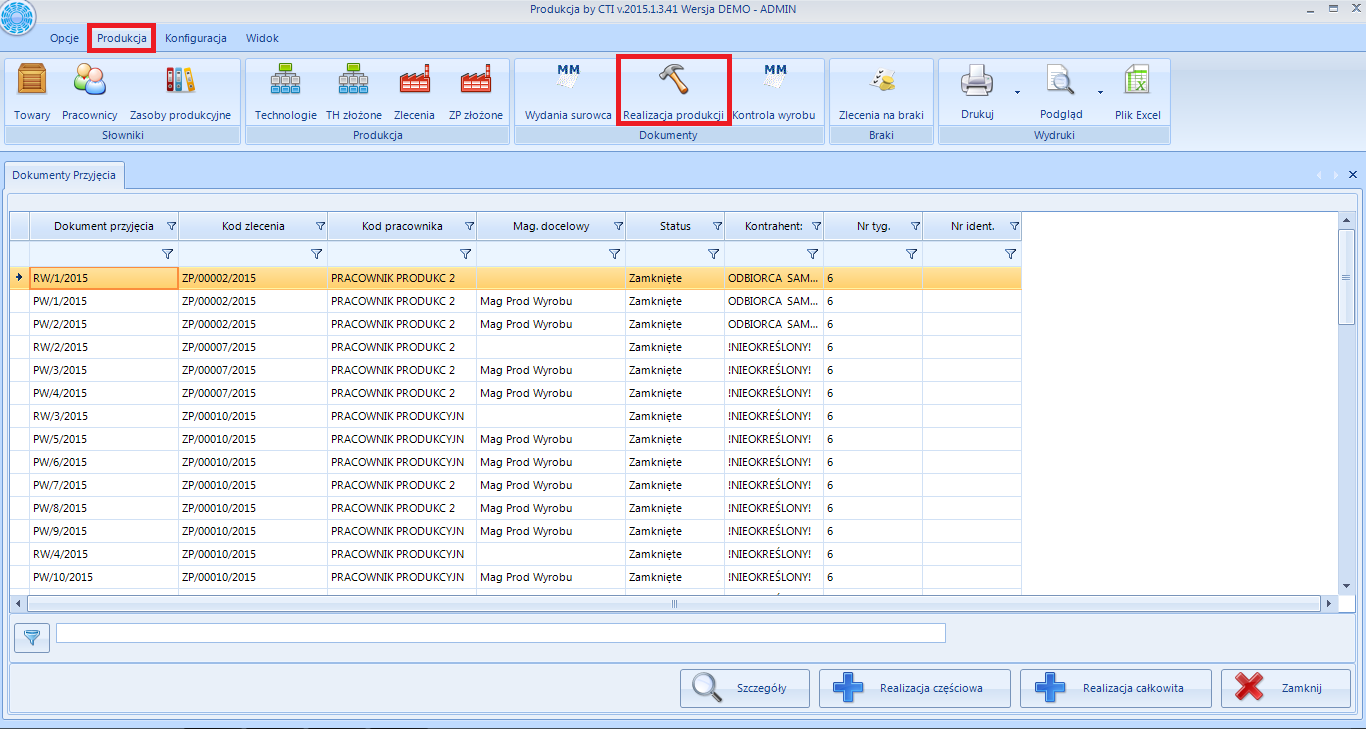Screen dimensions: 1366x729
Task: Open the Opcje menu
Action: pos(64,38)
